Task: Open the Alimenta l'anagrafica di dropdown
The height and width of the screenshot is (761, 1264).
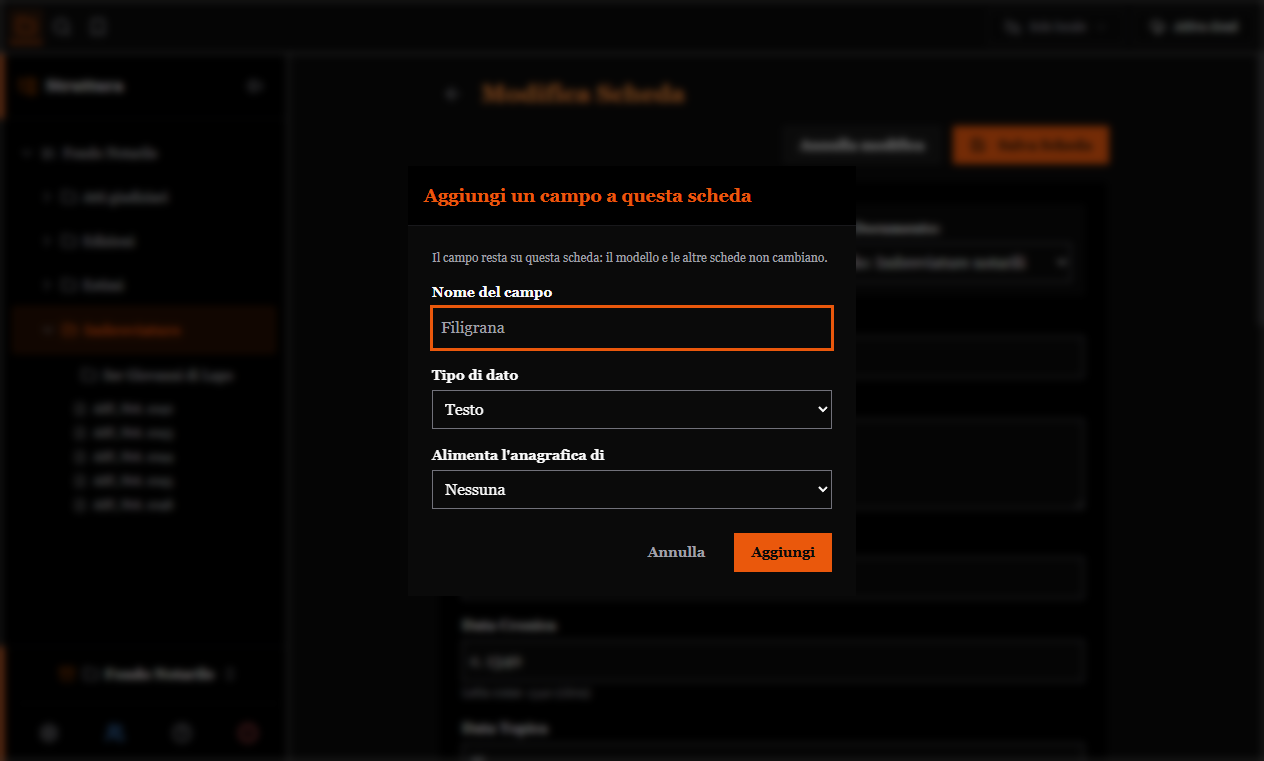Action: (x=632, y=490)
